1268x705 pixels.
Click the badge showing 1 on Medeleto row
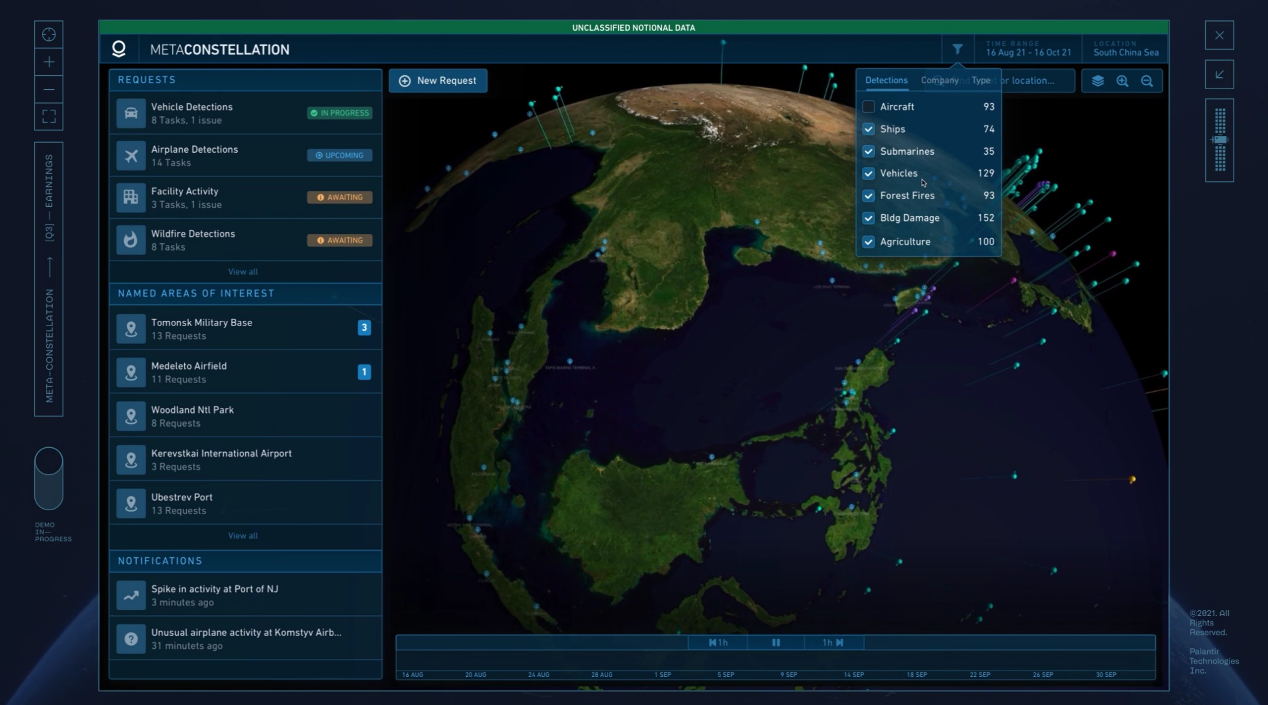[x=364, y=372]
